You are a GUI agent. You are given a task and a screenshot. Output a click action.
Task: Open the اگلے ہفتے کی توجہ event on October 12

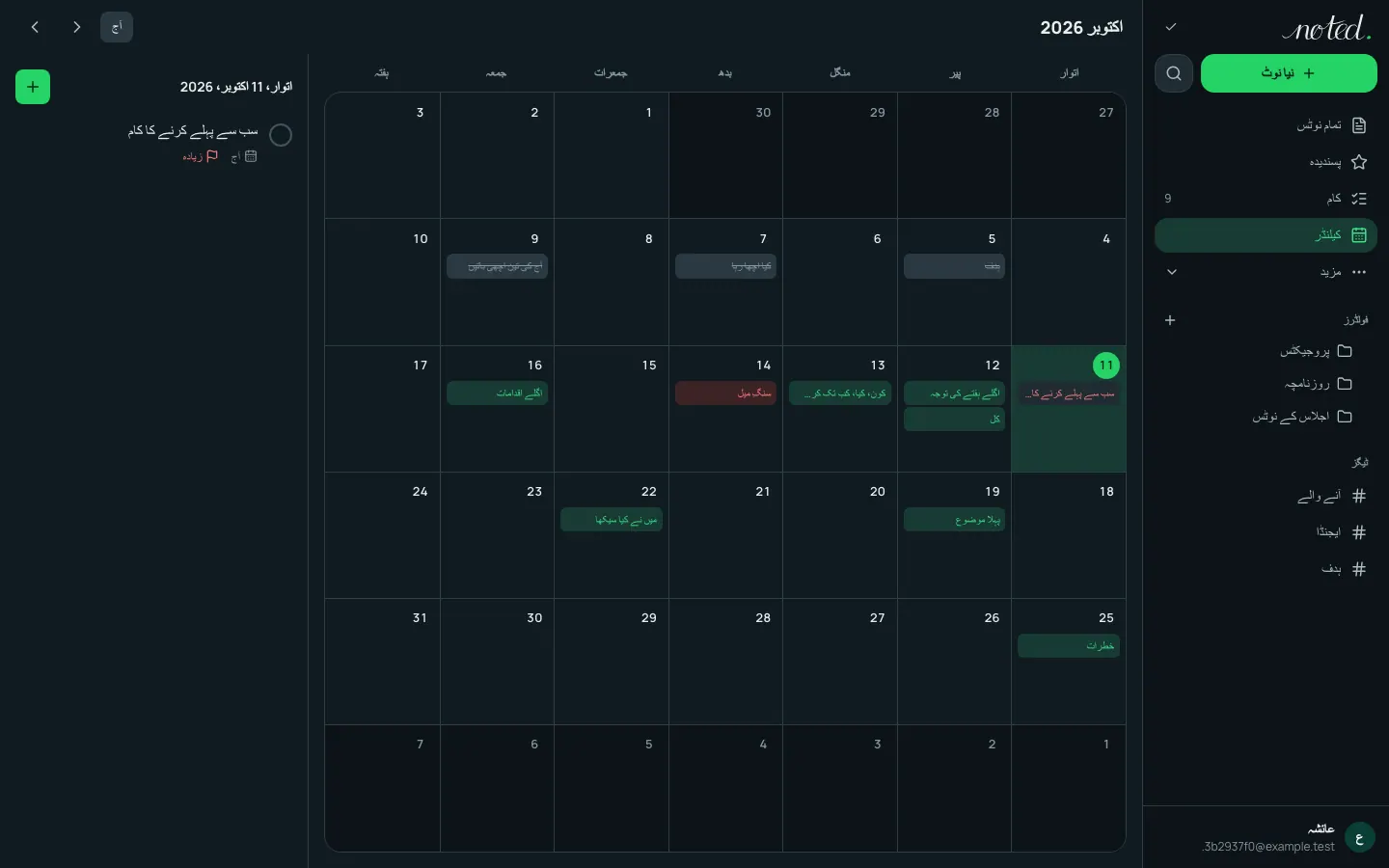coord(955,393)
